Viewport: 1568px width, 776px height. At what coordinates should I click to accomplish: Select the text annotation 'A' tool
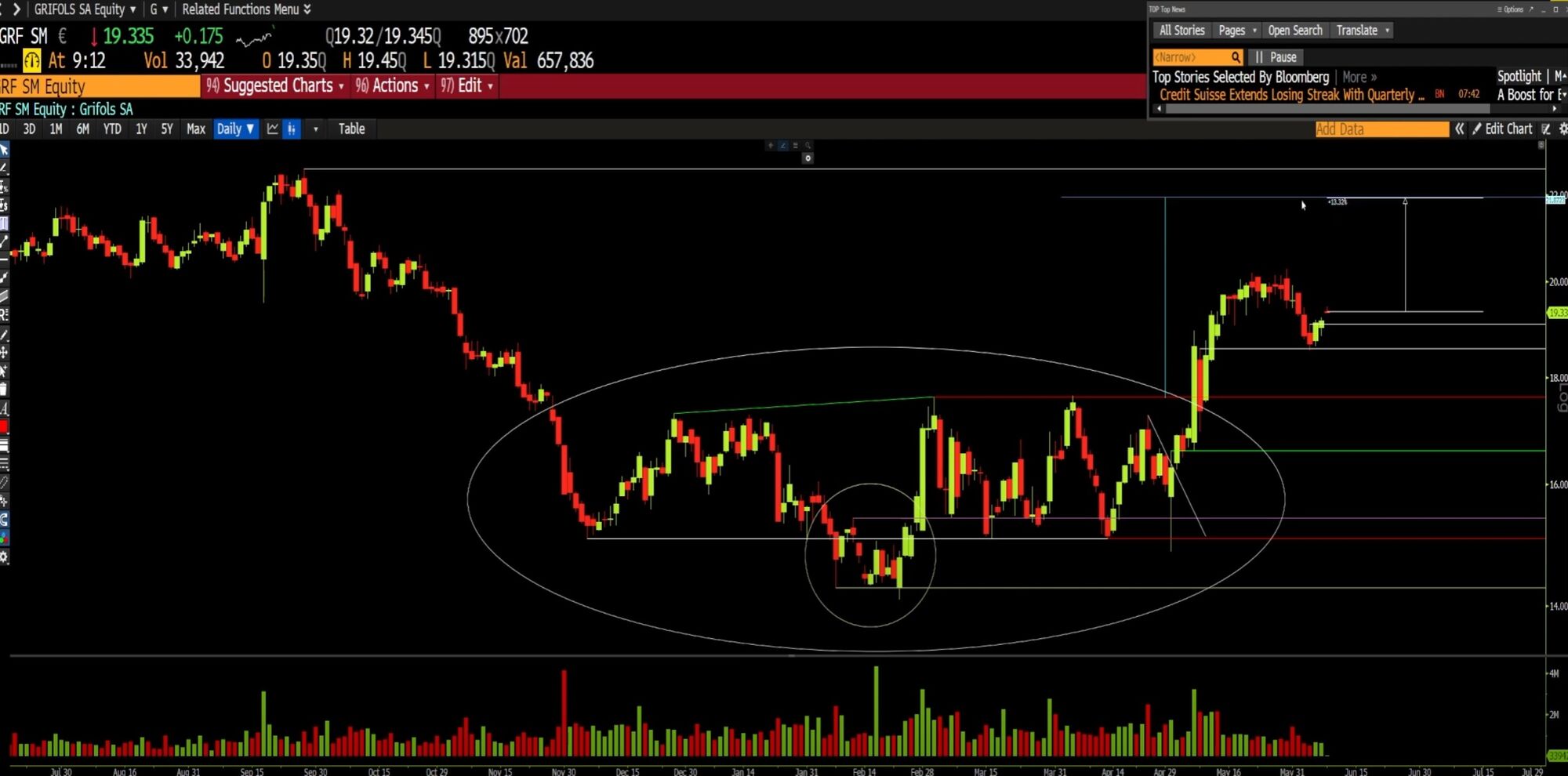point(4,408)
